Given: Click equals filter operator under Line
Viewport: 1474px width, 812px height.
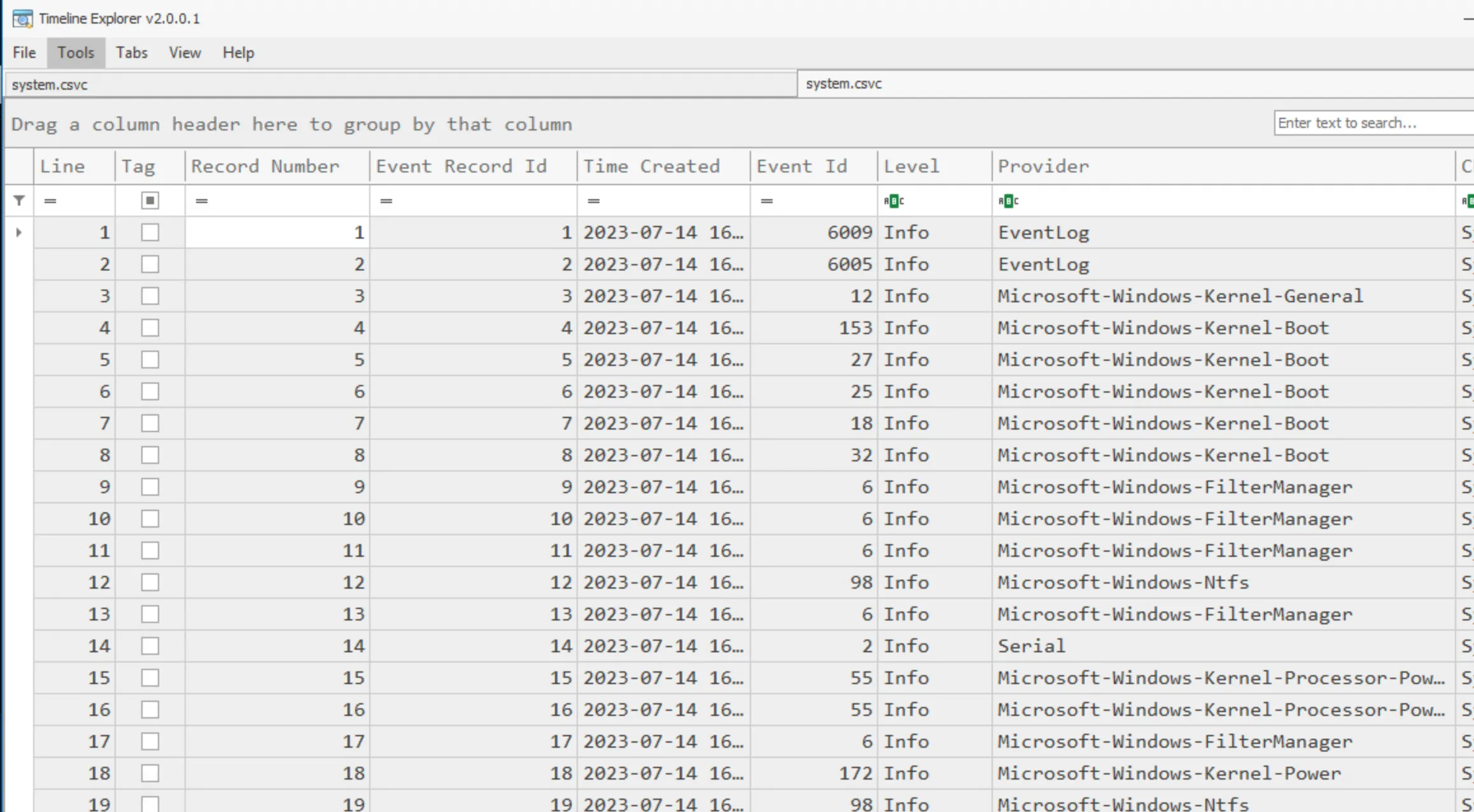Looking at the screenshot, I should [50, 201].
